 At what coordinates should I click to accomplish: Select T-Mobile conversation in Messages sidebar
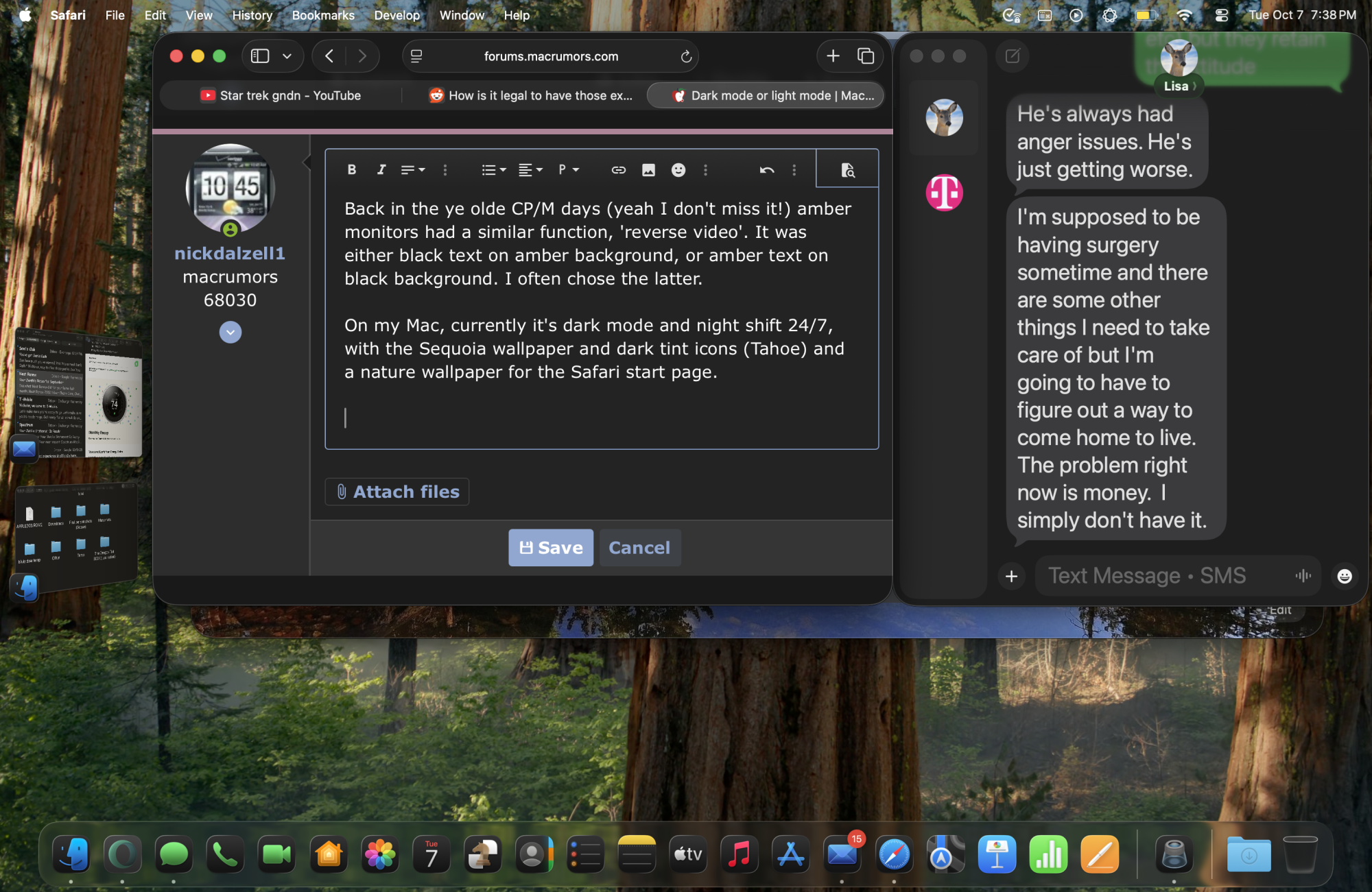[x=944, y=193]
